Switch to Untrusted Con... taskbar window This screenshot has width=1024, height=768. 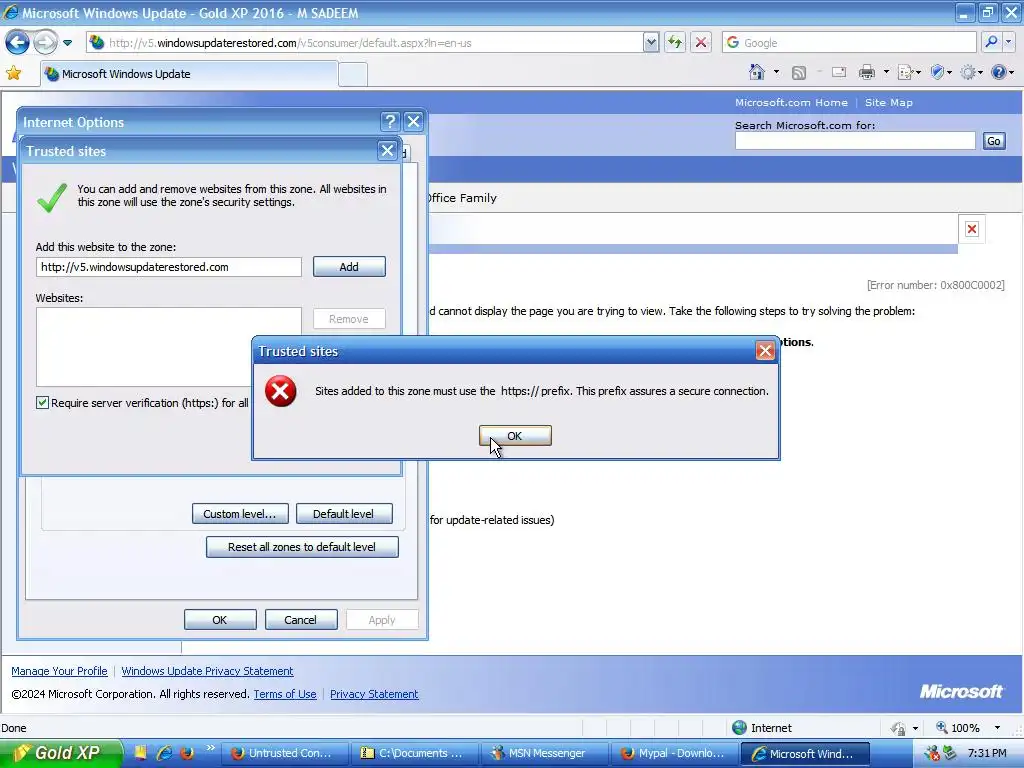pos(284,753)
